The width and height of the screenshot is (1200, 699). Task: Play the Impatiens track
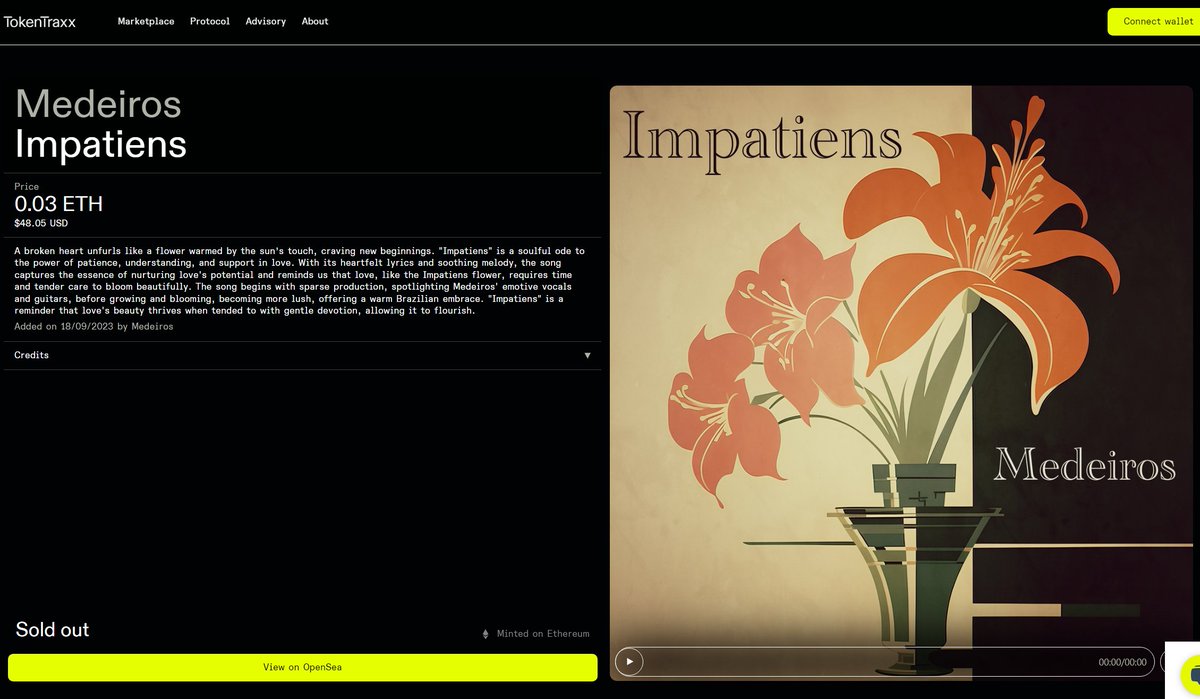click(x=629, y=661)
